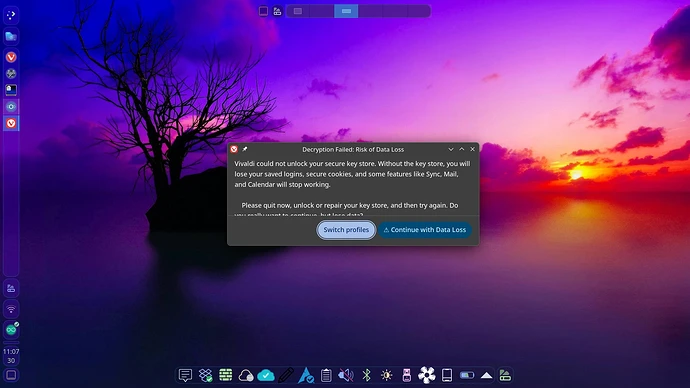Expand hidden tray icons arrow

click(486, 375)
